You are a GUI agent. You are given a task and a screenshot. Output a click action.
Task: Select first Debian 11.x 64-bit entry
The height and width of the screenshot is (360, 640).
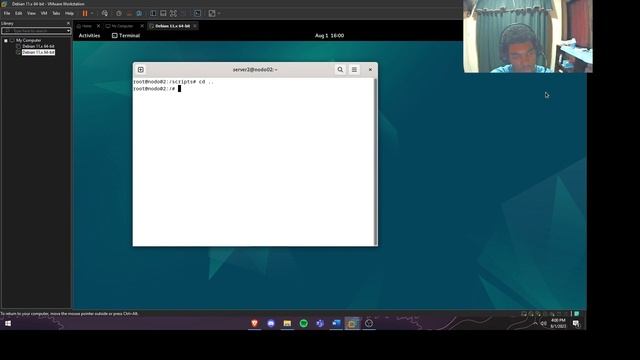(38, 47)
